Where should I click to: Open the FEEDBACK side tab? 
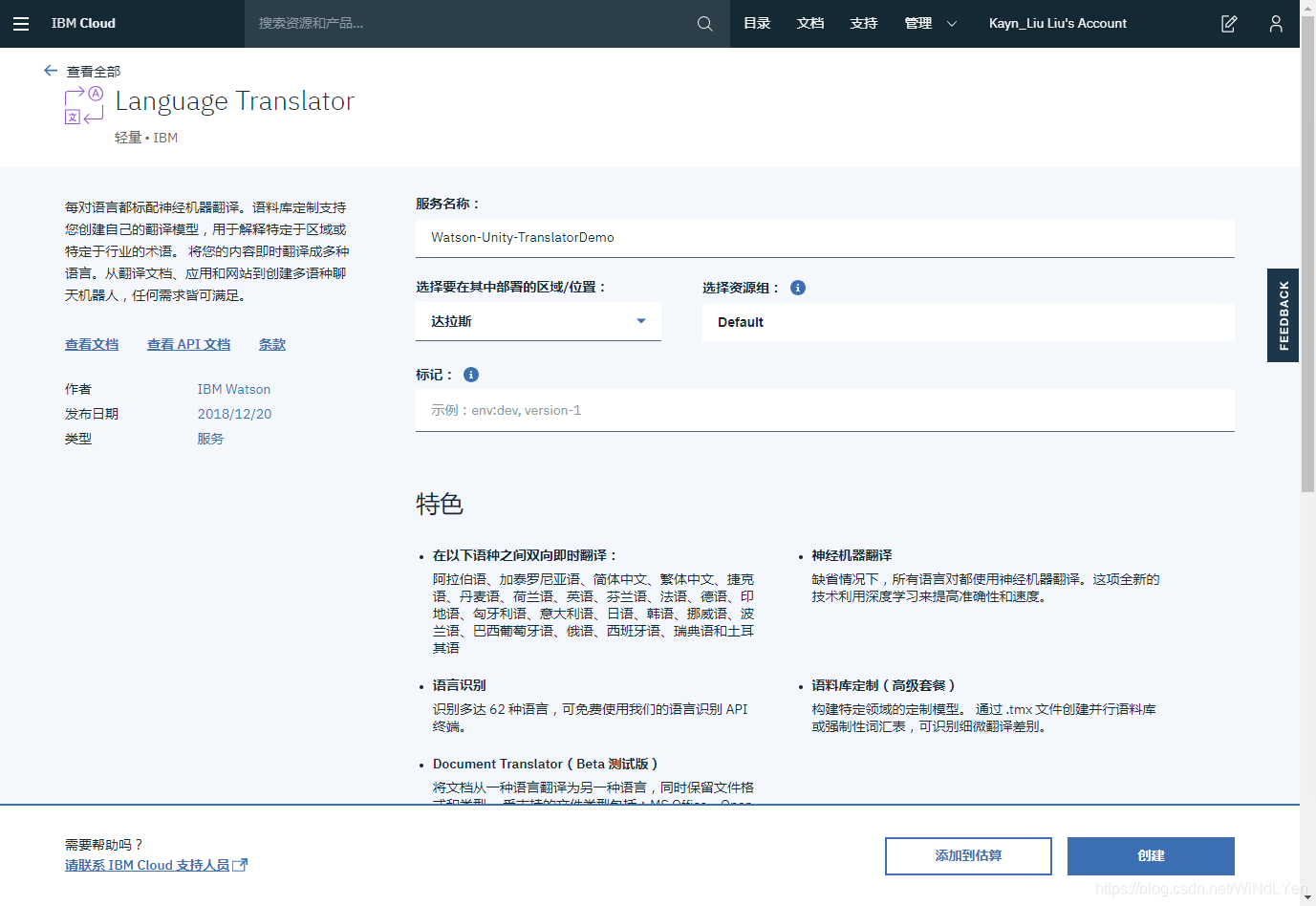pos(1283,315)
